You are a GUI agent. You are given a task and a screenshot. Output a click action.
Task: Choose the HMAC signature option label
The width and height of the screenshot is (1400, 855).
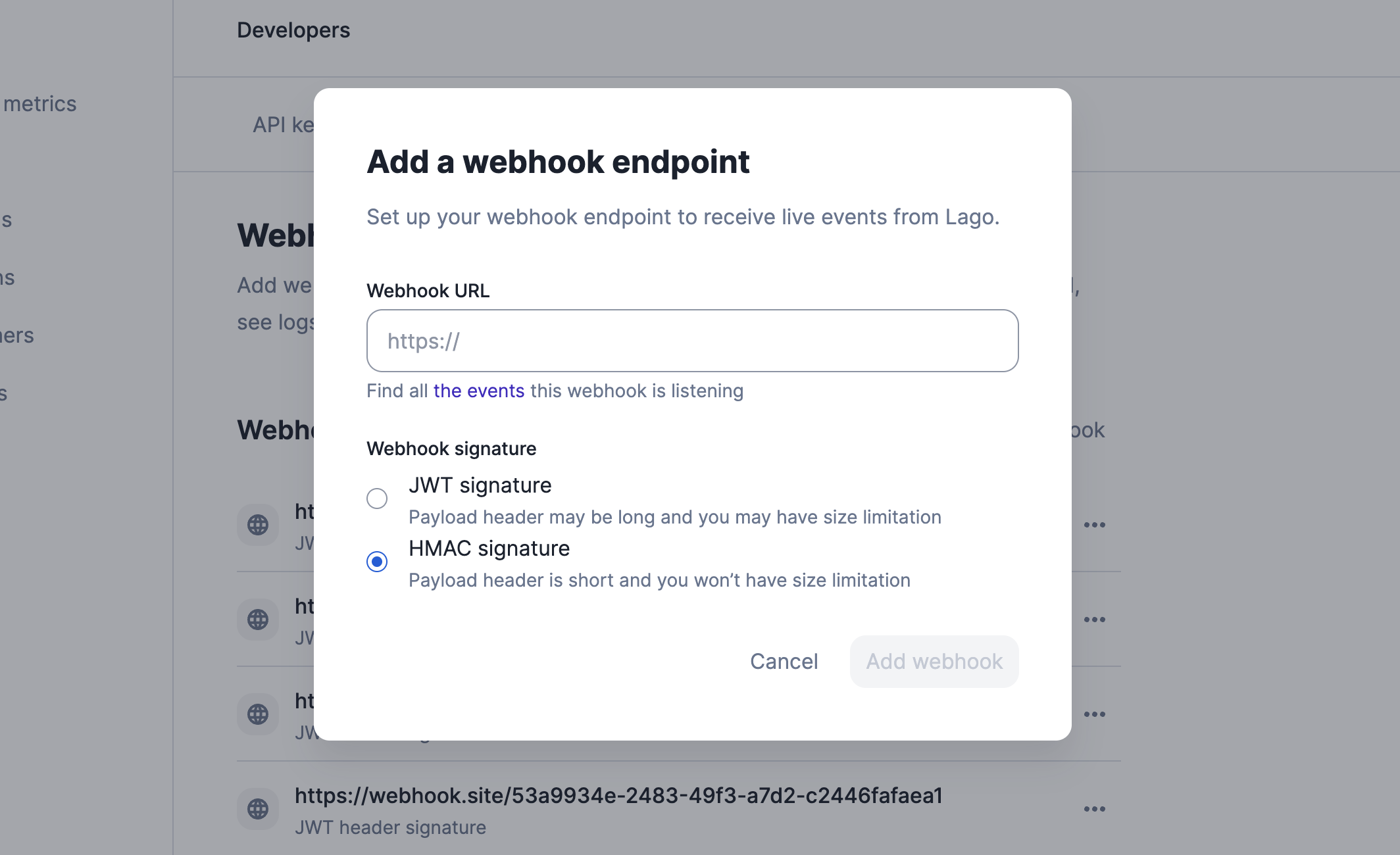click(x=489, y=549)
